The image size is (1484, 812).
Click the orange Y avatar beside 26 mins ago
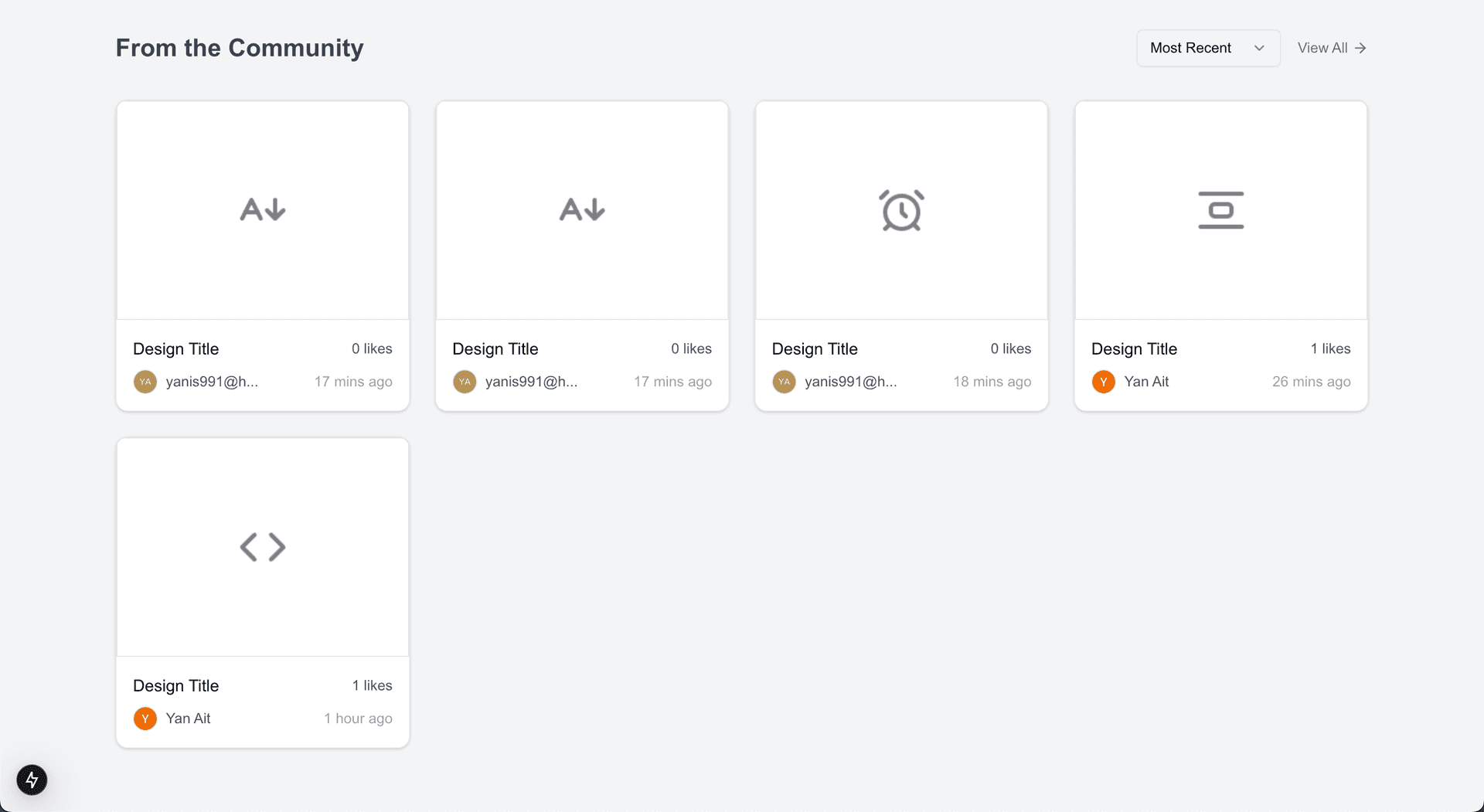tap(1103, 382)
